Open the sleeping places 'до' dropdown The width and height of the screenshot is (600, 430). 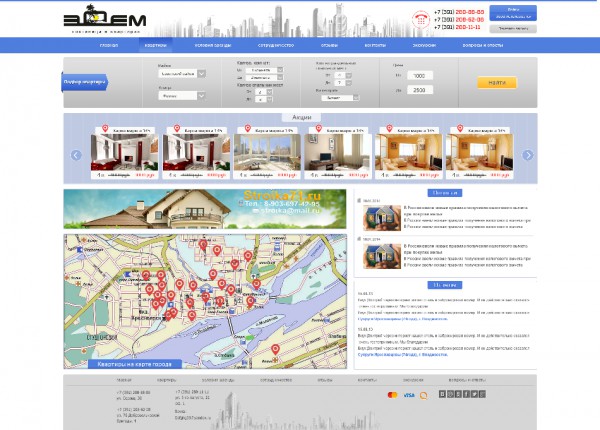264,99
